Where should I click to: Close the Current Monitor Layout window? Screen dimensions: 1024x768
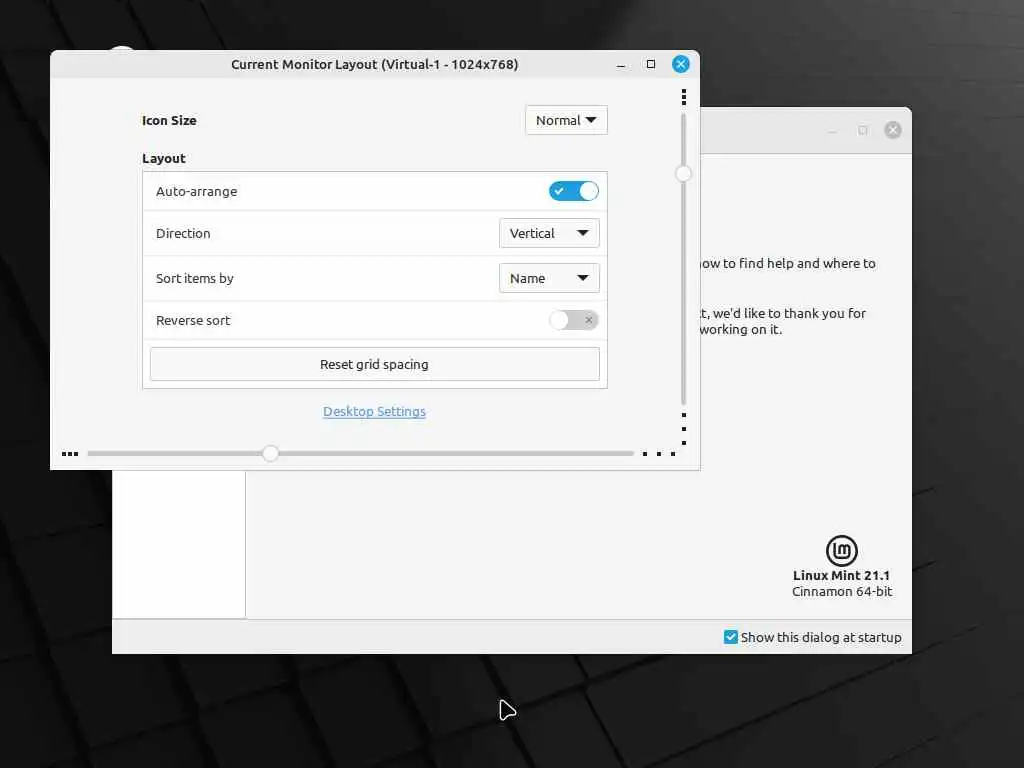point(680,64)
